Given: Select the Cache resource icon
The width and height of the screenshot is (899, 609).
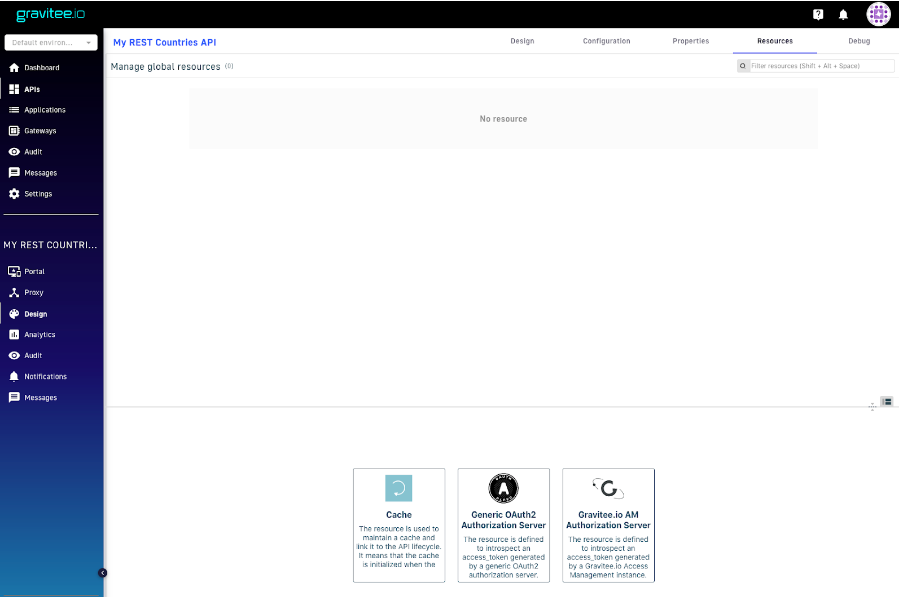Looking at the screenshot, I should (399, 489).
